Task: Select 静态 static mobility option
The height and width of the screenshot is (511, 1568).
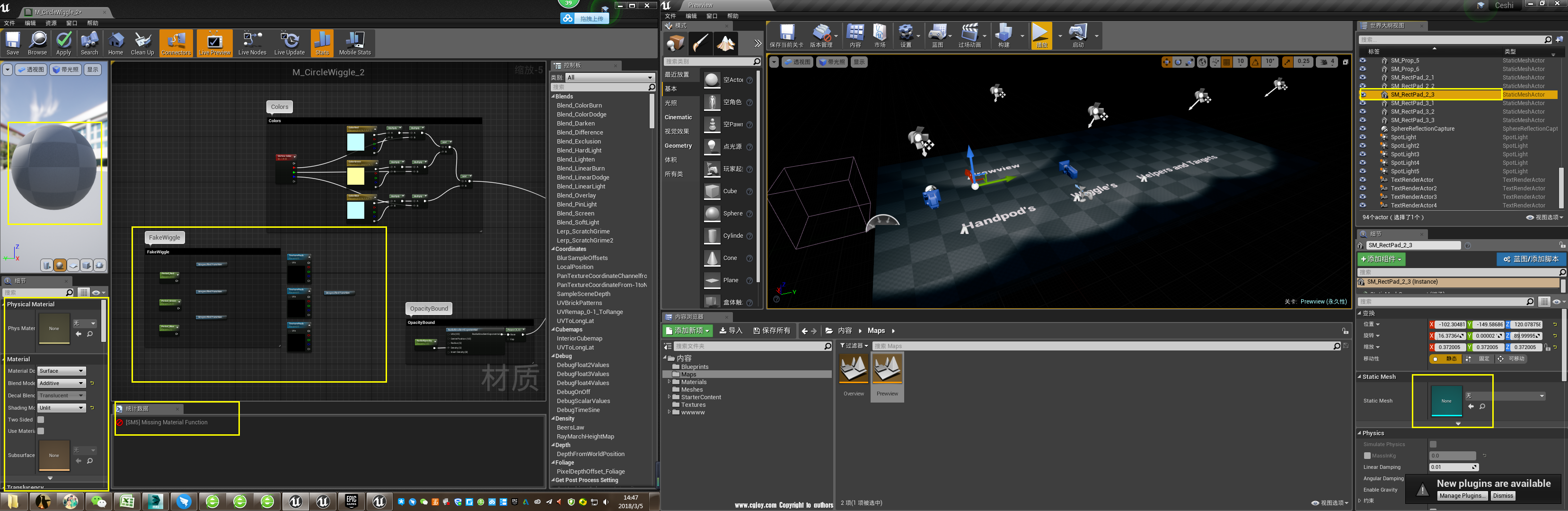Action: tap(1445, 359)
